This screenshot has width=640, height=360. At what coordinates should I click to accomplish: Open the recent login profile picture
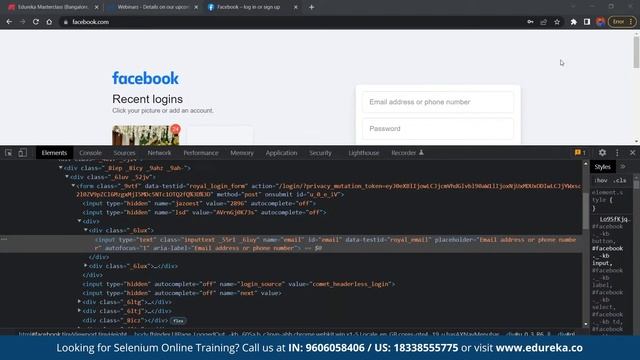pos(146,135)
